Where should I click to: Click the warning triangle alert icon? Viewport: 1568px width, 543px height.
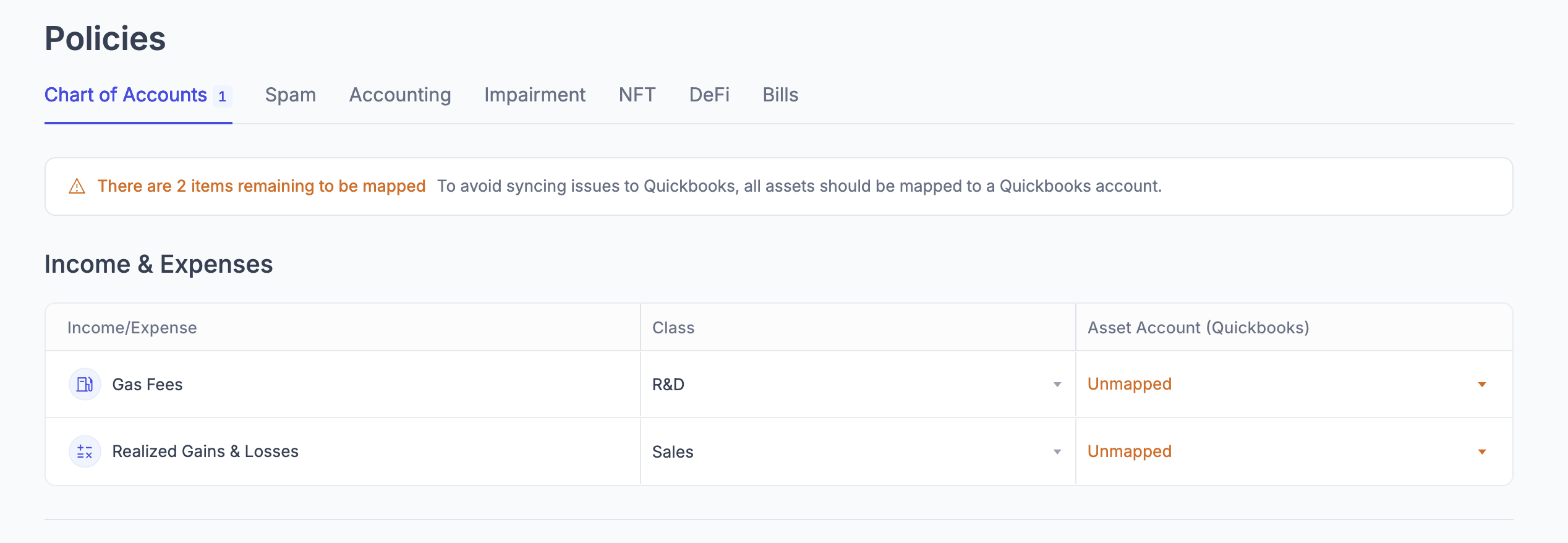pyautogui.click(x=77, y=186)
